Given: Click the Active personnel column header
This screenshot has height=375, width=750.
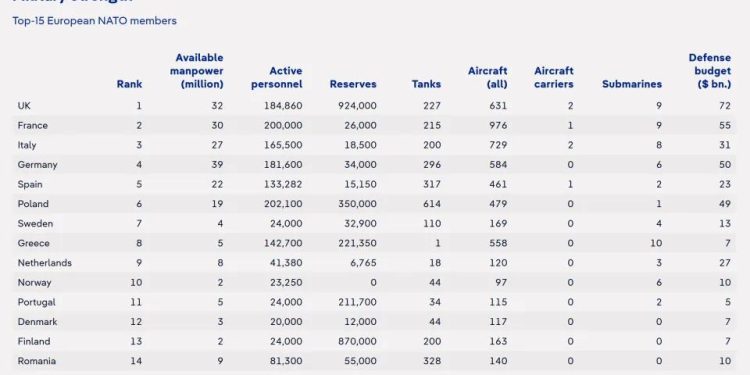Looking at the screenshot, I should pos(276,77).
